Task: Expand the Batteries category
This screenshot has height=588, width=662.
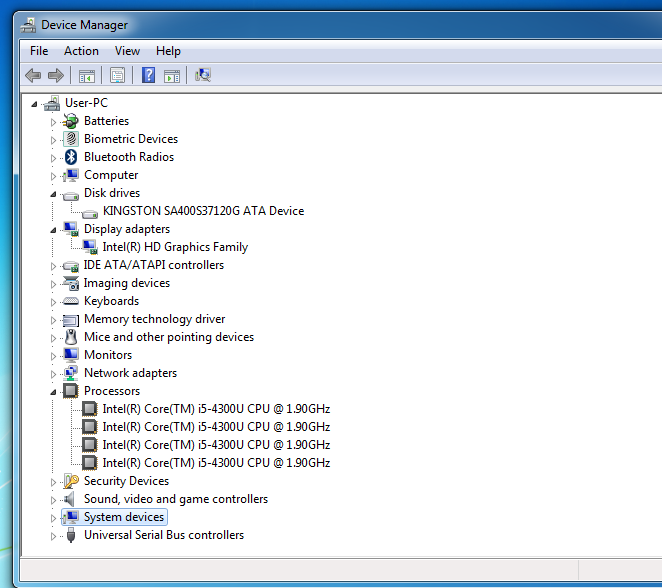Action: [x=53, y=122]
